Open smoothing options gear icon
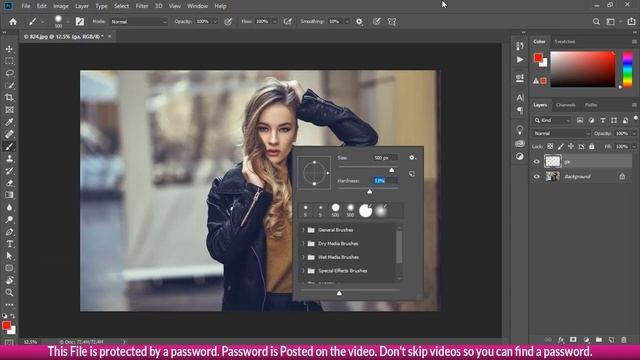Screen dimensions: 640x360 point(359,22)
